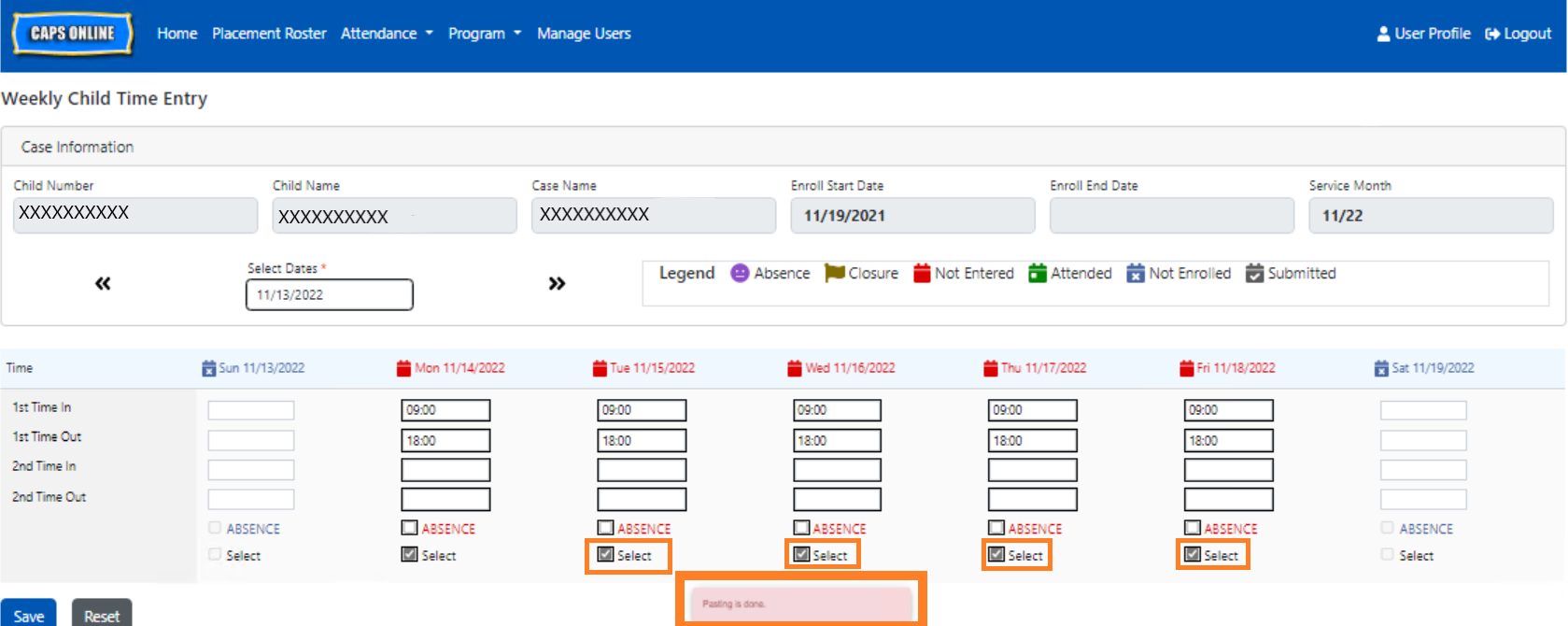Mark Thursday as ABSENCE
Image resolution: width=1568 pixels, height=626 pixels.
click(x=996, y=528)
